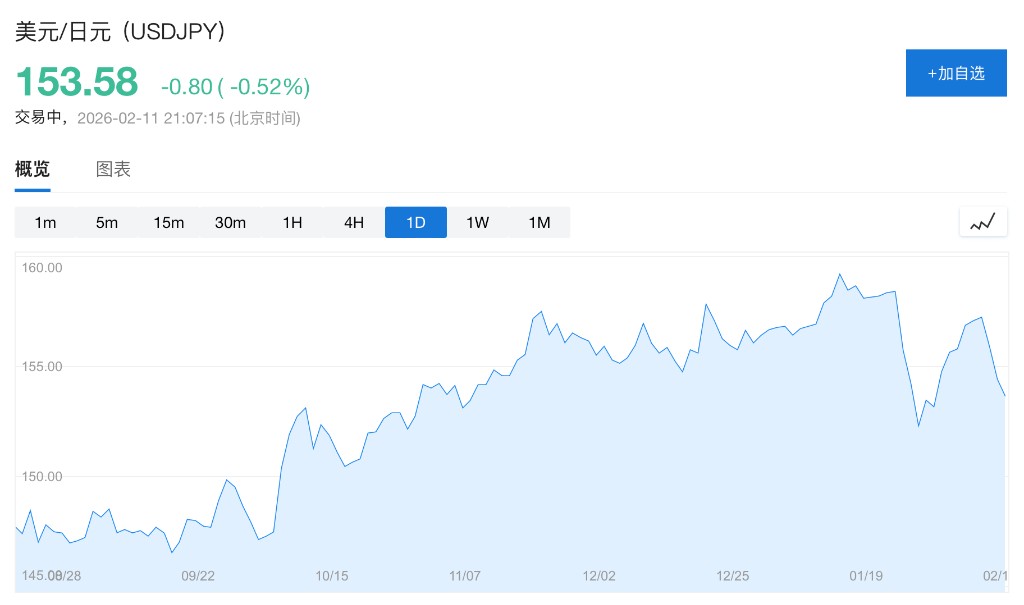Click the line chart type icon

click(983, 222)
